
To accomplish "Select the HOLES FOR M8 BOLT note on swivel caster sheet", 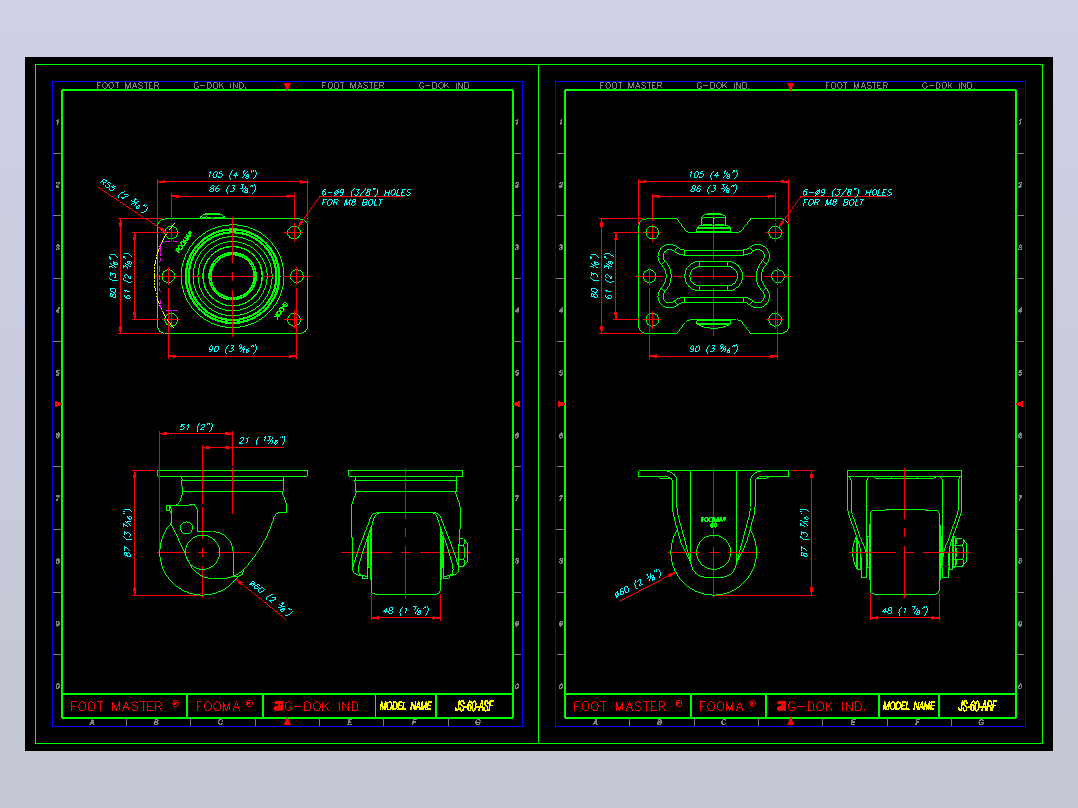I will pyautogui.click(x=366, y=197).
